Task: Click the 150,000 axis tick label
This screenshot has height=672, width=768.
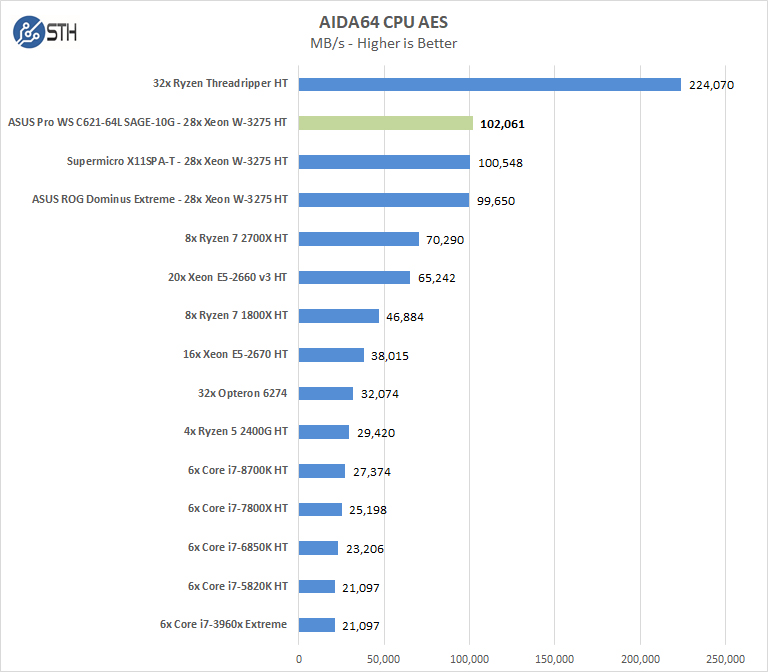Action: point(554,659)
